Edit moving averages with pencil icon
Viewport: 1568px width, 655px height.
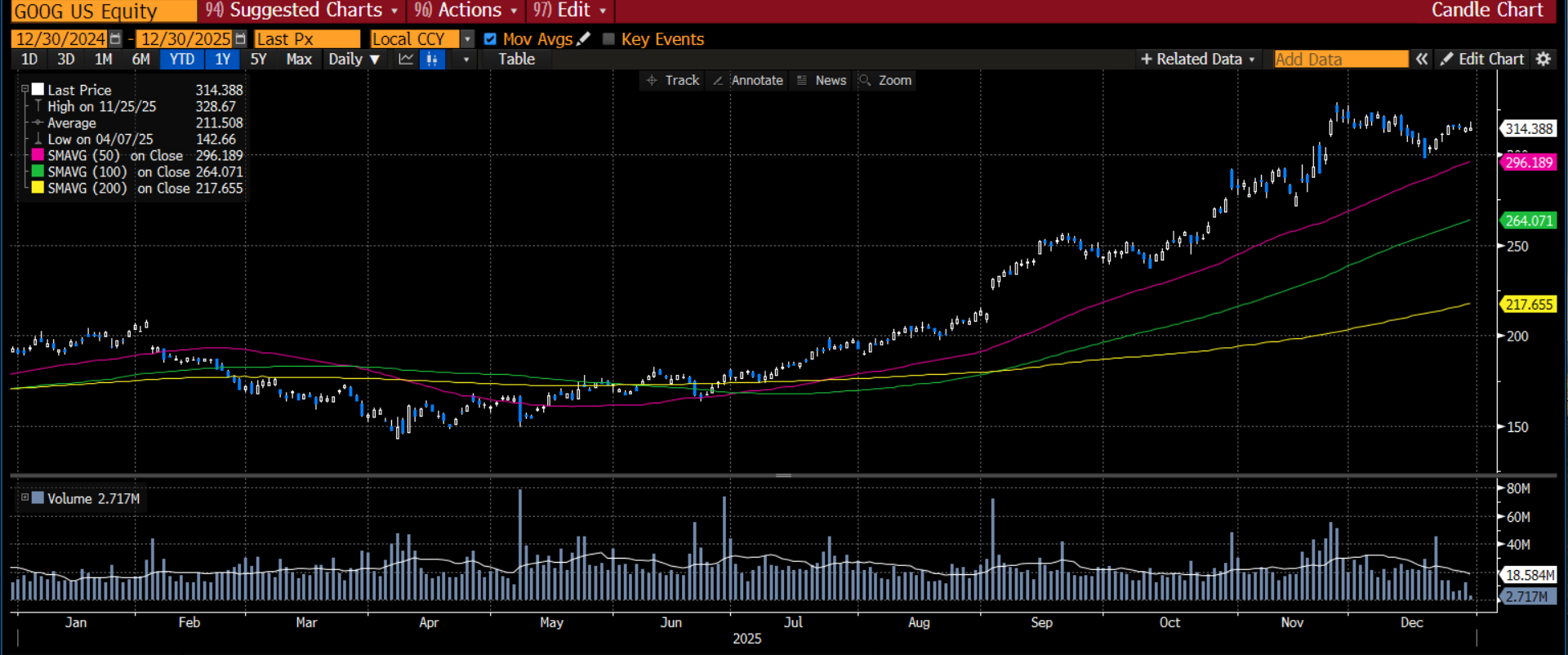pyautogui.click(x=583, y=39)
